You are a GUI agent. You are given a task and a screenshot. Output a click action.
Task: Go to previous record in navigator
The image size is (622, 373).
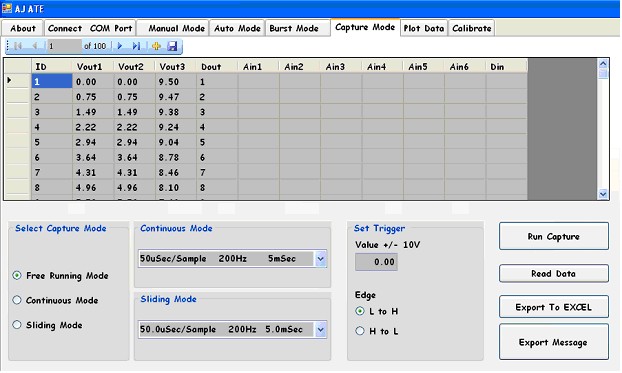[35, 46]
